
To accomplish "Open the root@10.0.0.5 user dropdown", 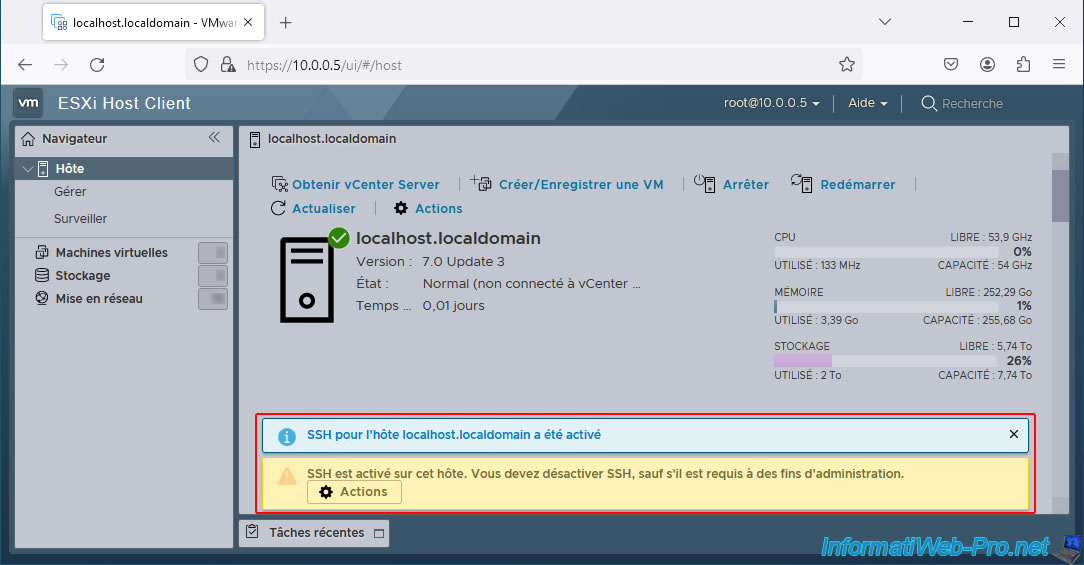I will pyautogui.click(x=771, y=103).
